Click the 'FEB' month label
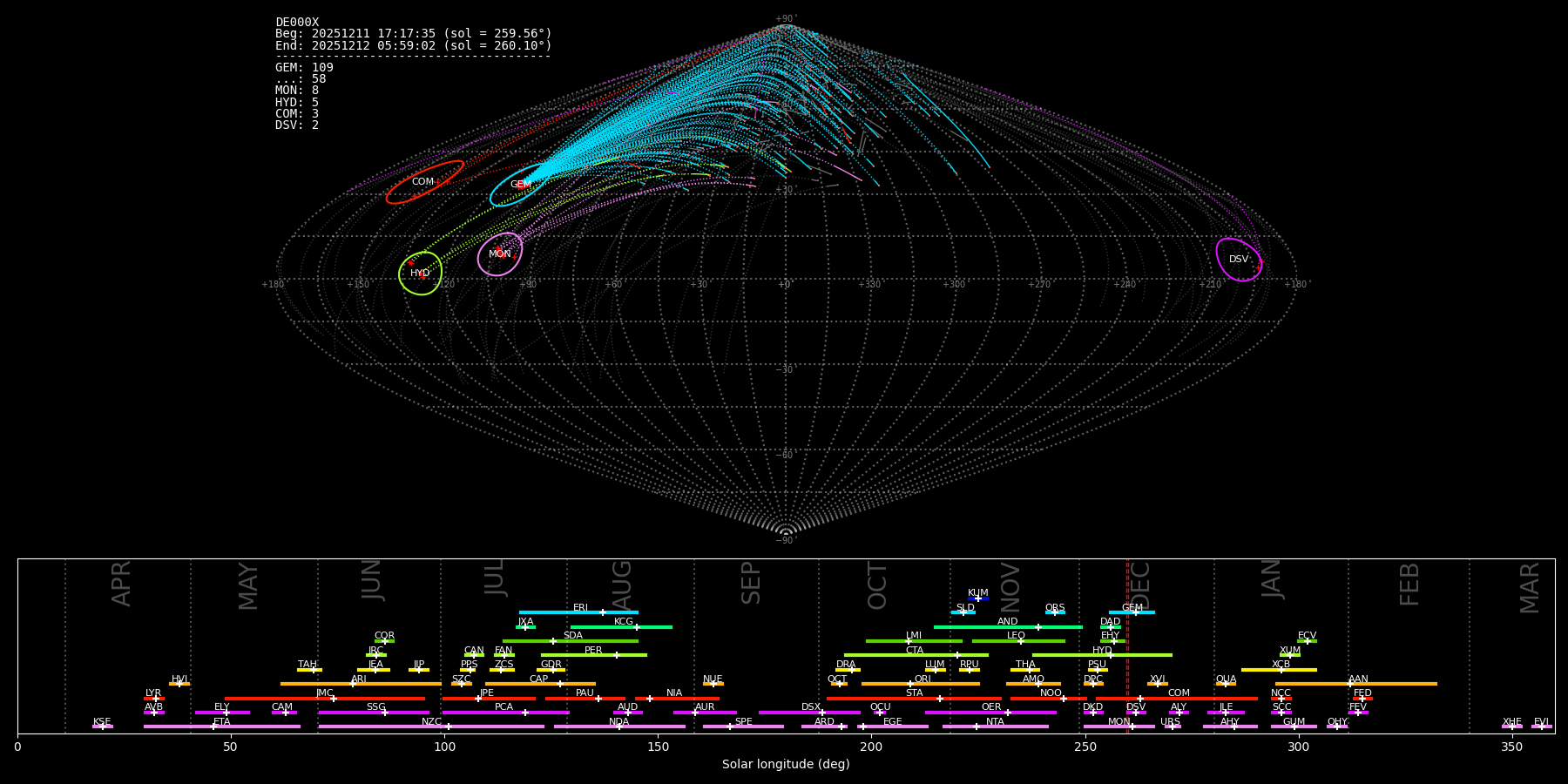The height and width of the screenshot is (784, 1568). tap(1409, 584)
